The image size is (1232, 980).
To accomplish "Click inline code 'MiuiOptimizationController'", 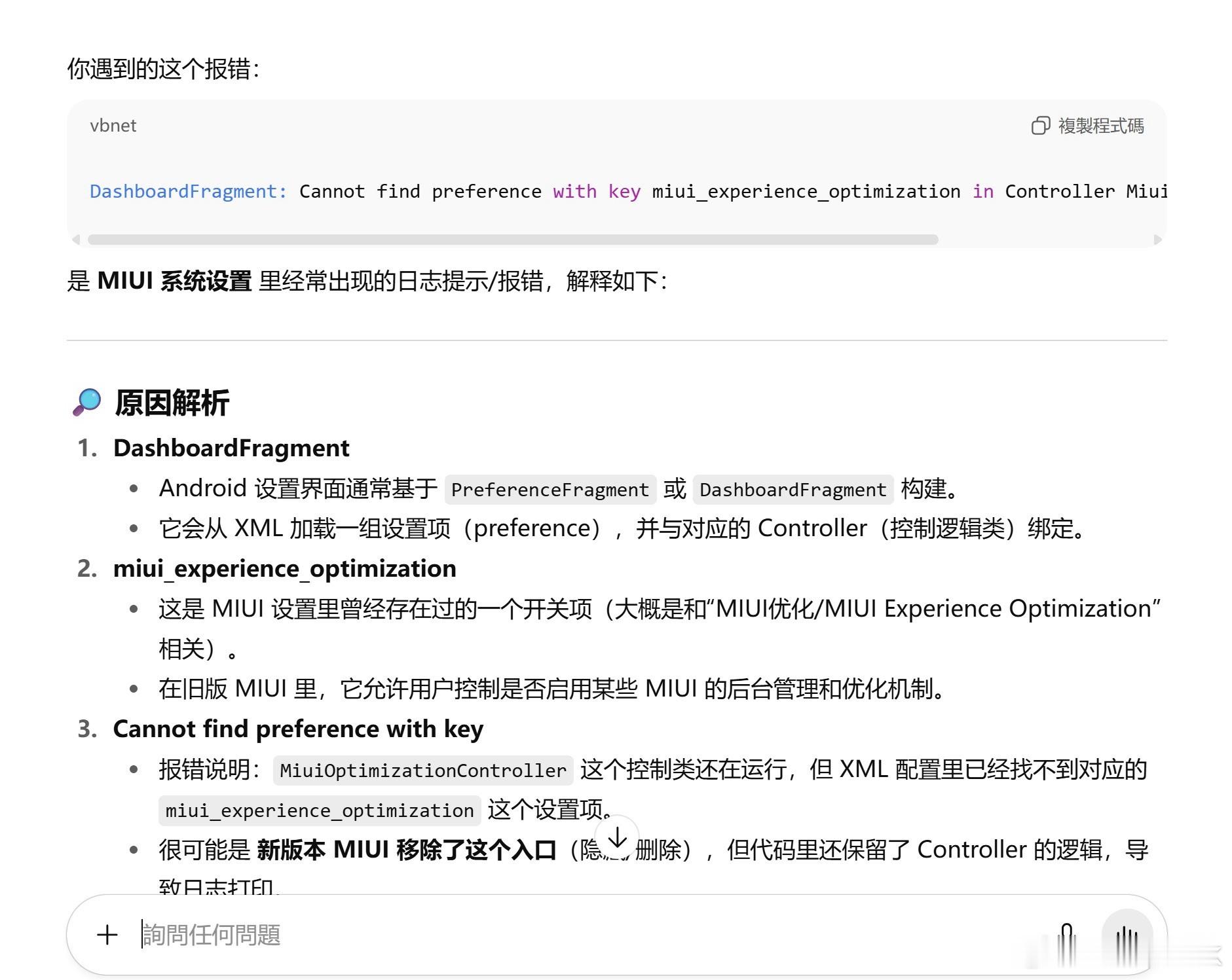I will pyautogui.click(x=423, y=771).
